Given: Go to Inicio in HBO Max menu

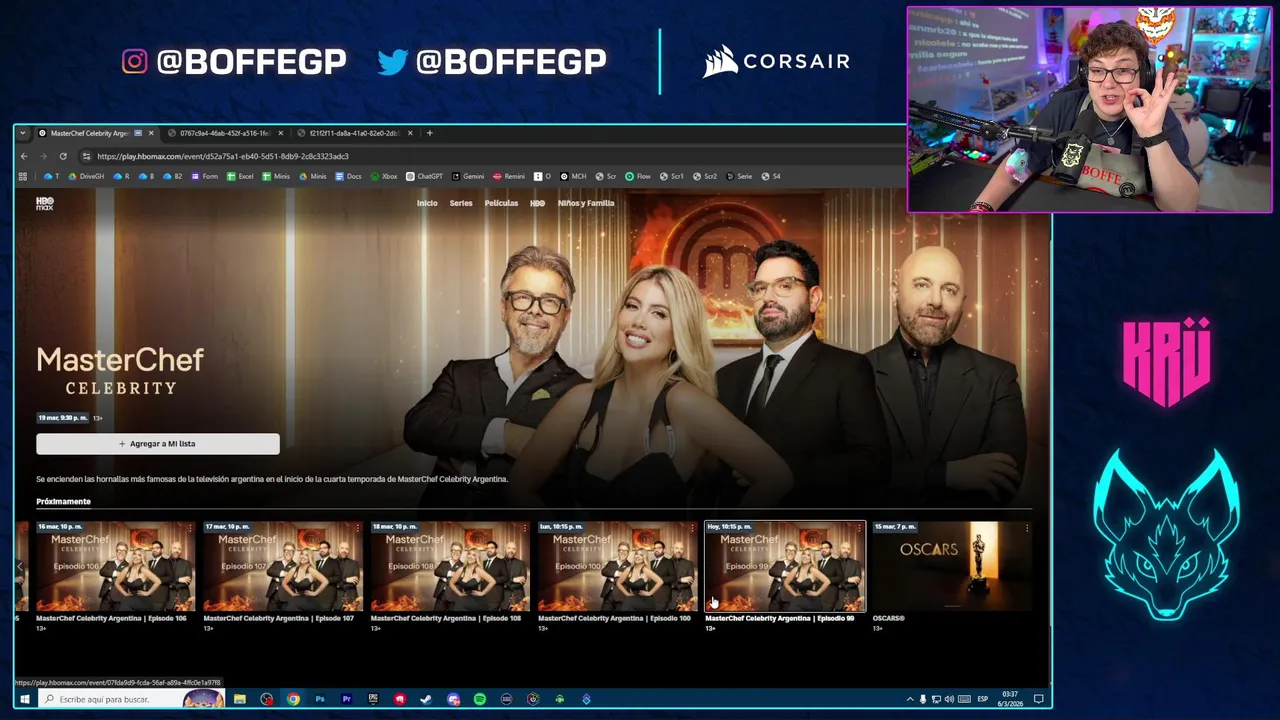Looking at the screenshot, I should (x=427, y=203).
